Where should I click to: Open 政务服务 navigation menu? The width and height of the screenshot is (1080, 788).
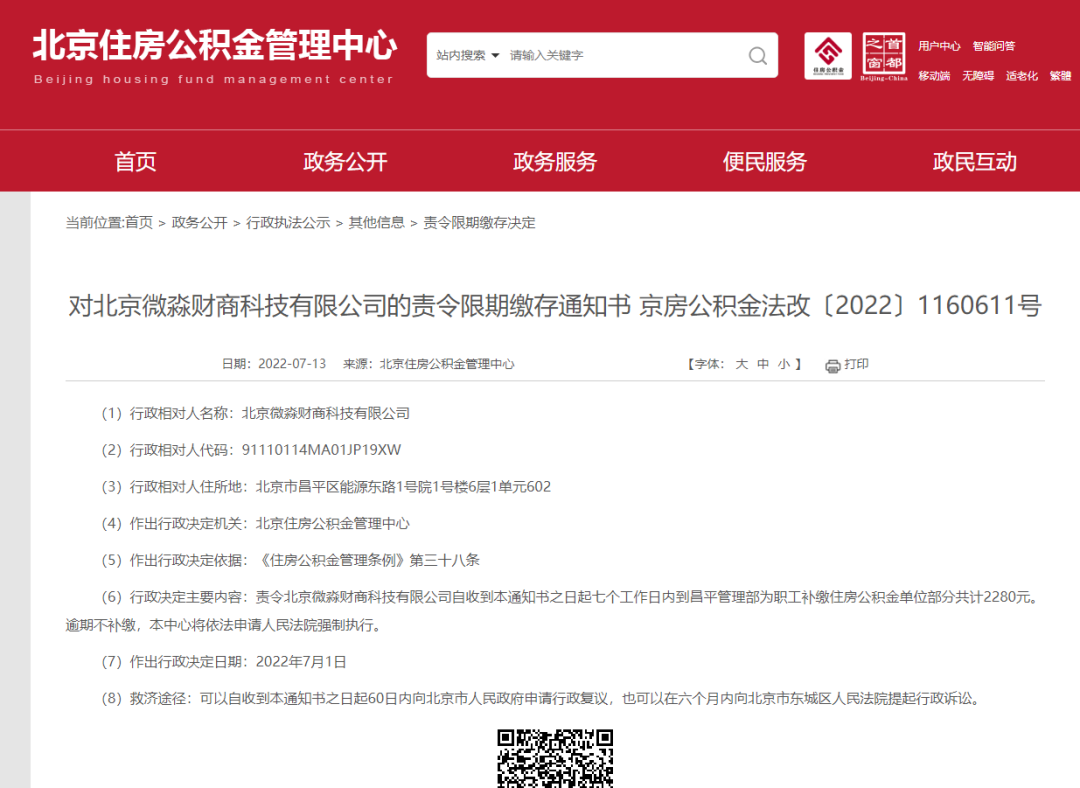[x=555, y=161]
